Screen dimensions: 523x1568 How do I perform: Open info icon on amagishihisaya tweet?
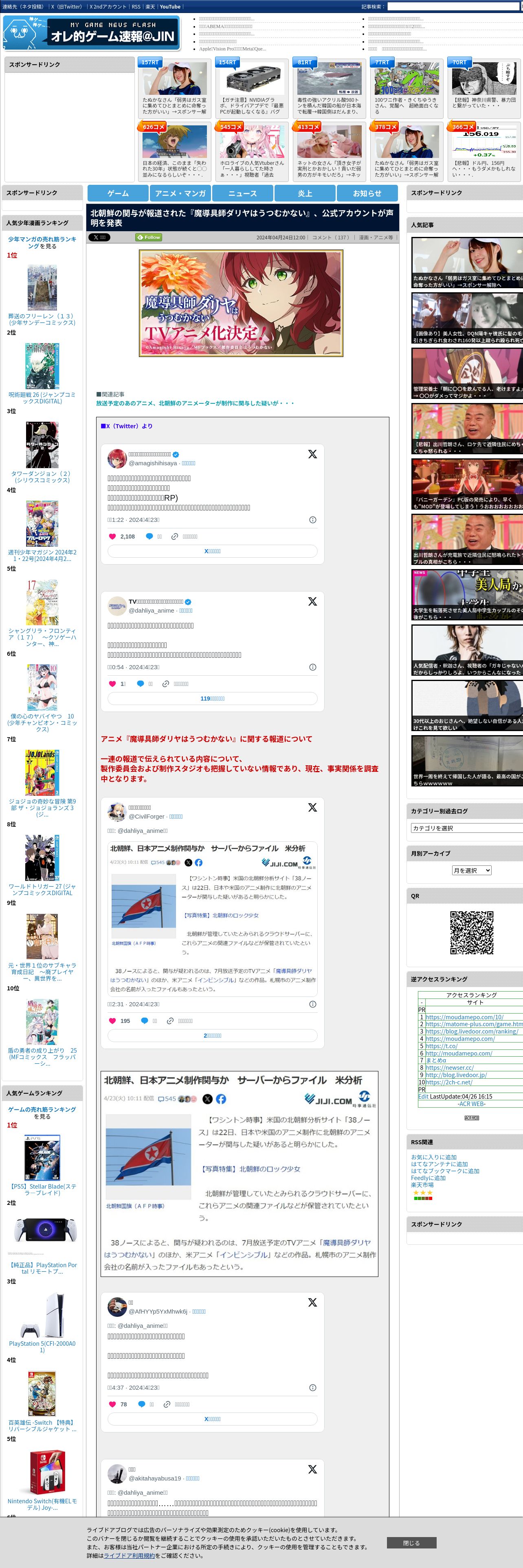pos(312,520)
